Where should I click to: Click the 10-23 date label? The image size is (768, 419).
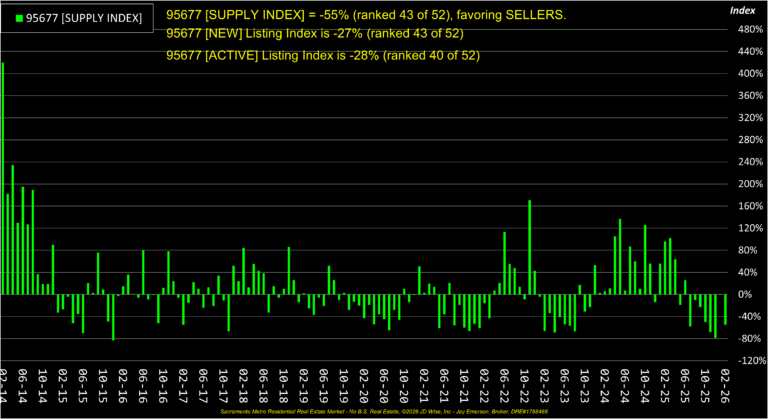585,386
